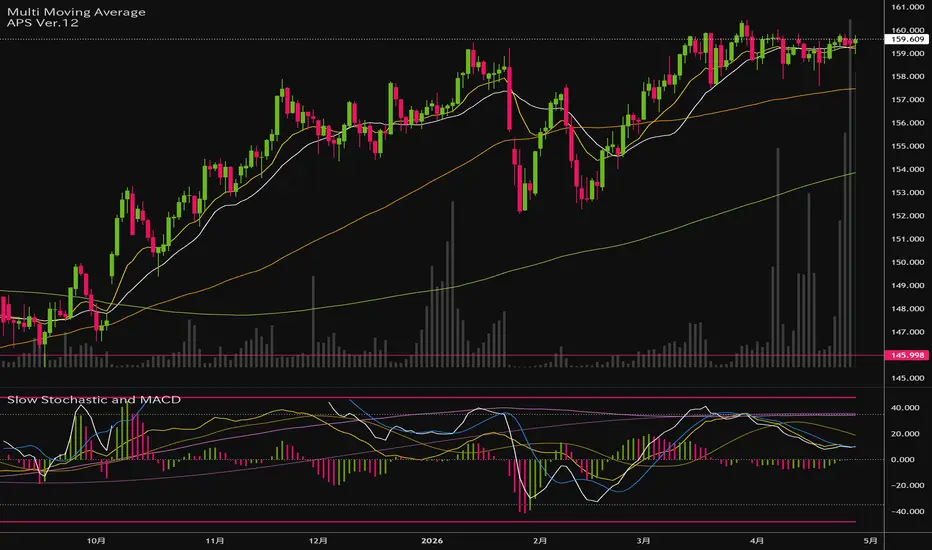Click the 153.000 price axis value

pos(908,193)
